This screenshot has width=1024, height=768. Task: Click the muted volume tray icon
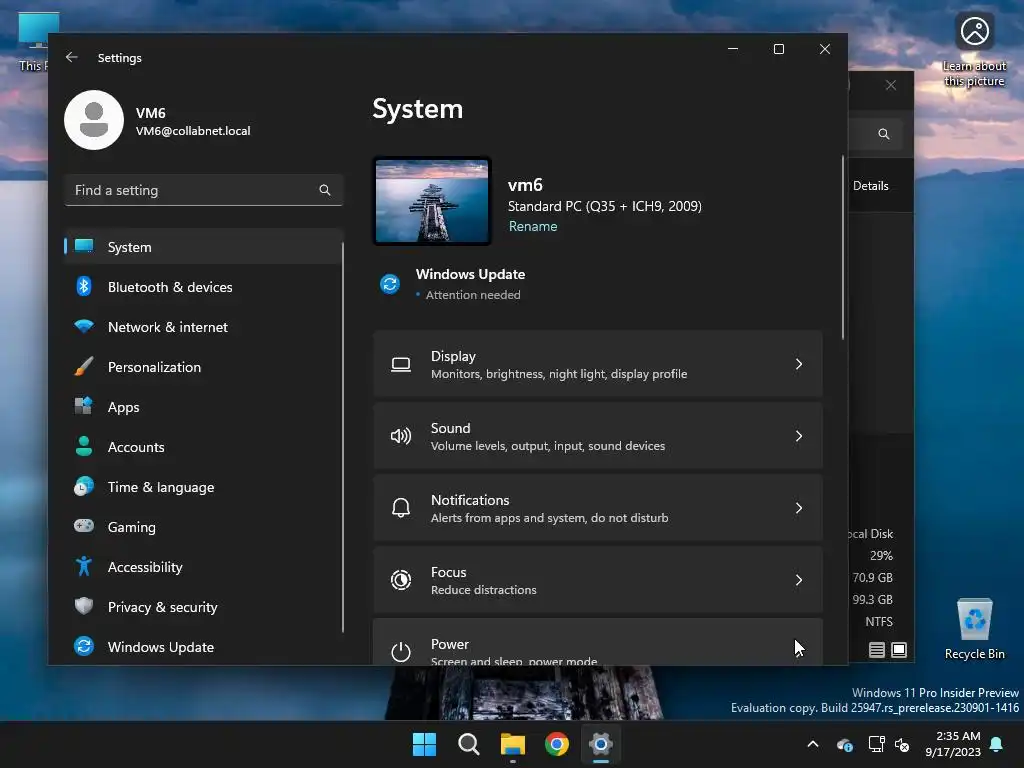[902, 744]
